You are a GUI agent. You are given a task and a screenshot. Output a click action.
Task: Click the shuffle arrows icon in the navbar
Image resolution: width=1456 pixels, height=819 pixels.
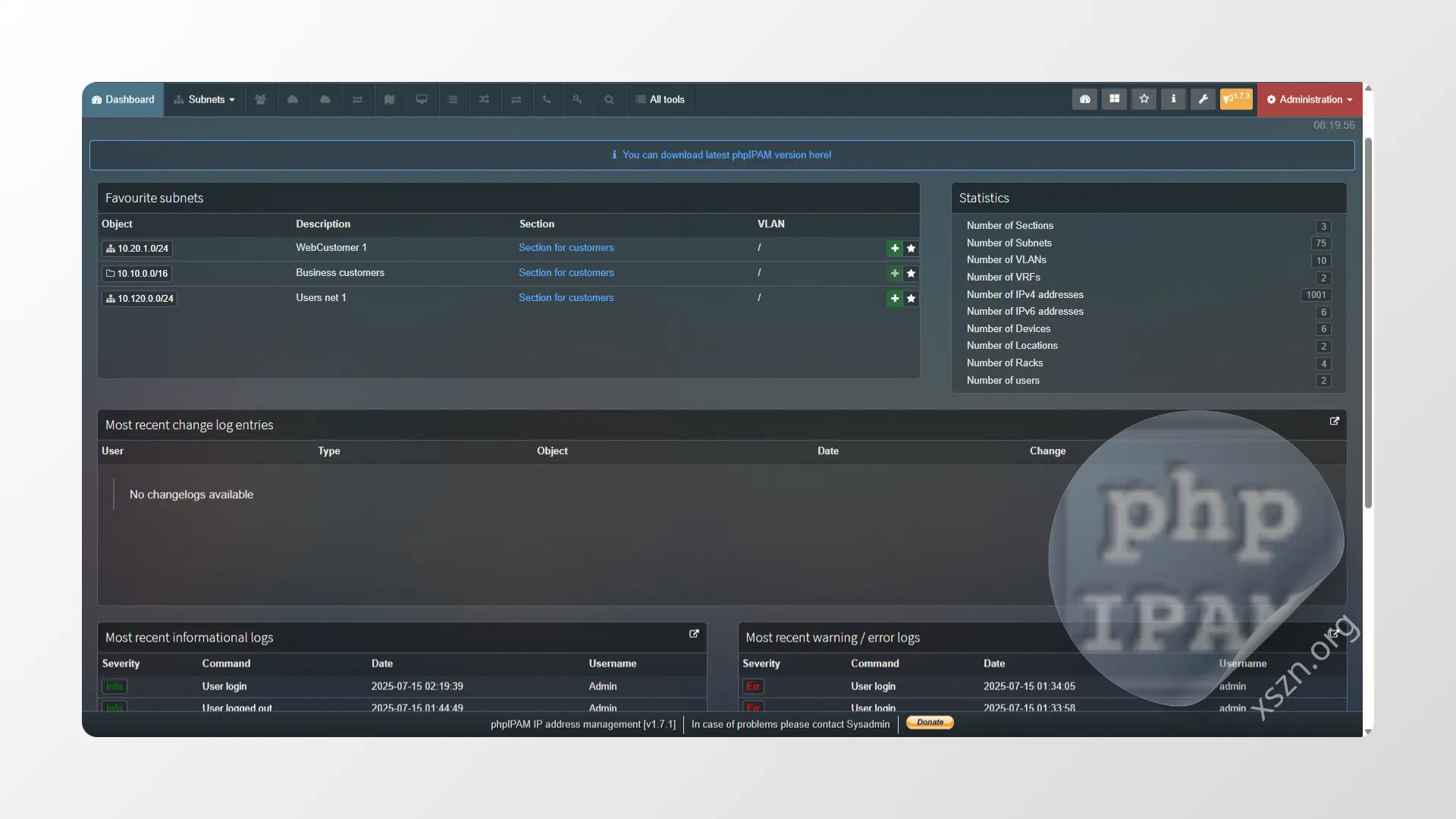click(484, 99)
